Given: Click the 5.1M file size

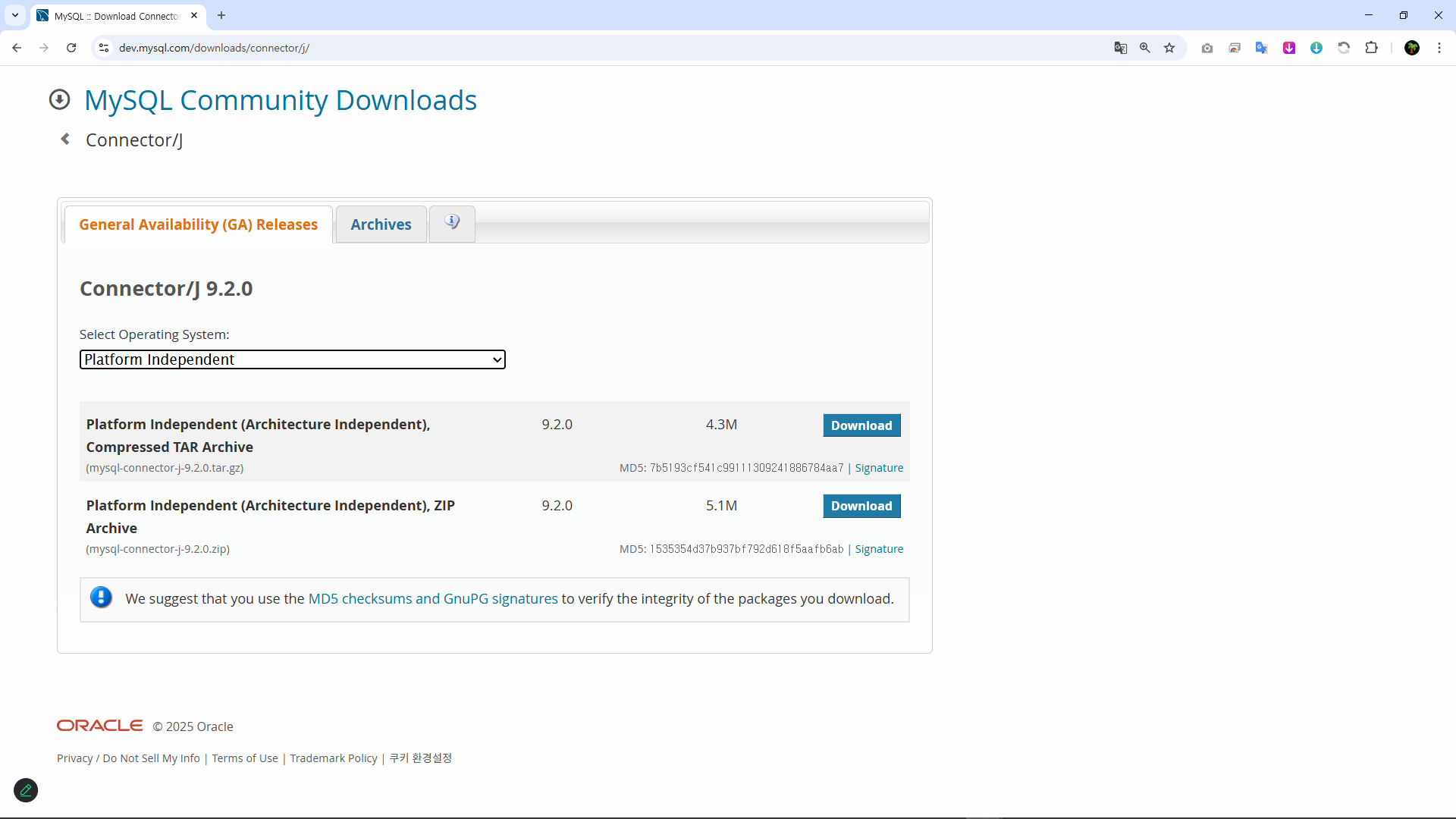Looking at the screenshot, I should pos(721,506).
